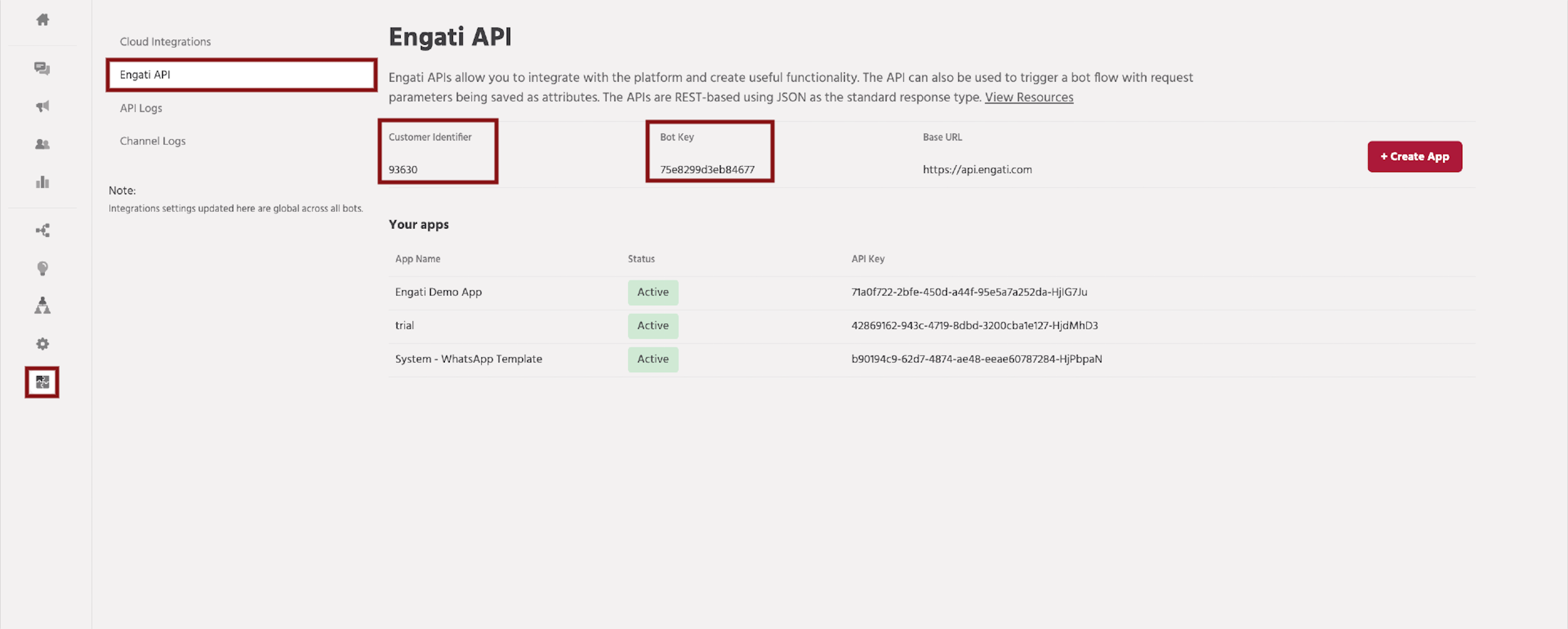Image resolution: width=1568 pixels, height=629 pixels.
Task: Open the View Resources link
Action: (x=1028, y=97)
